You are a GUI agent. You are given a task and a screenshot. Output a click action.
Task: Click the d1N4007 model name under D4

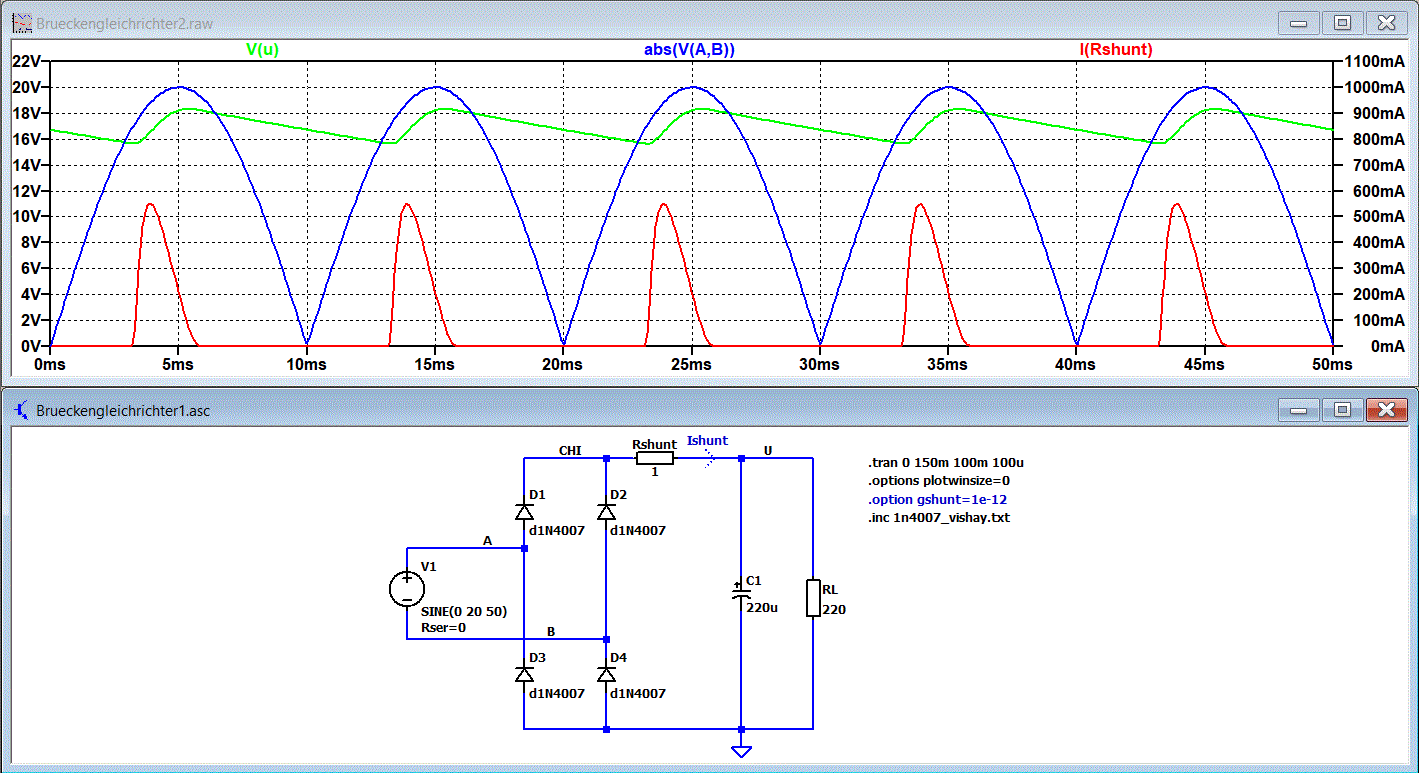point(638,693)
